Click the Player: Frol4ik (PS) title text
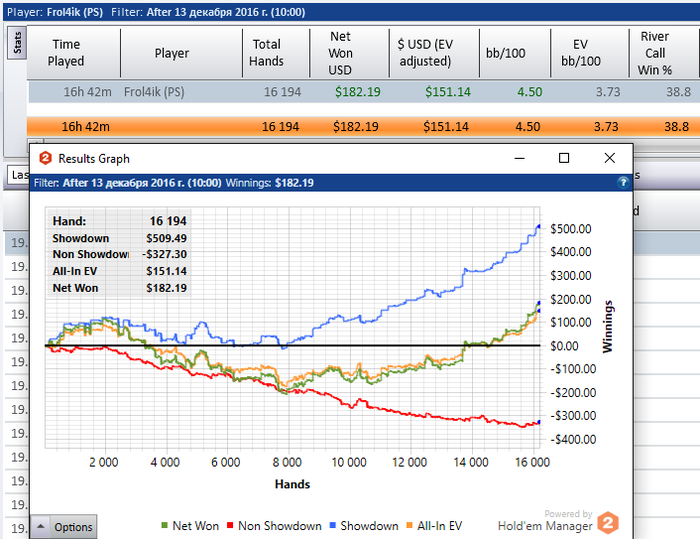This screenshot has height=539, width=700. click(55, 12)
